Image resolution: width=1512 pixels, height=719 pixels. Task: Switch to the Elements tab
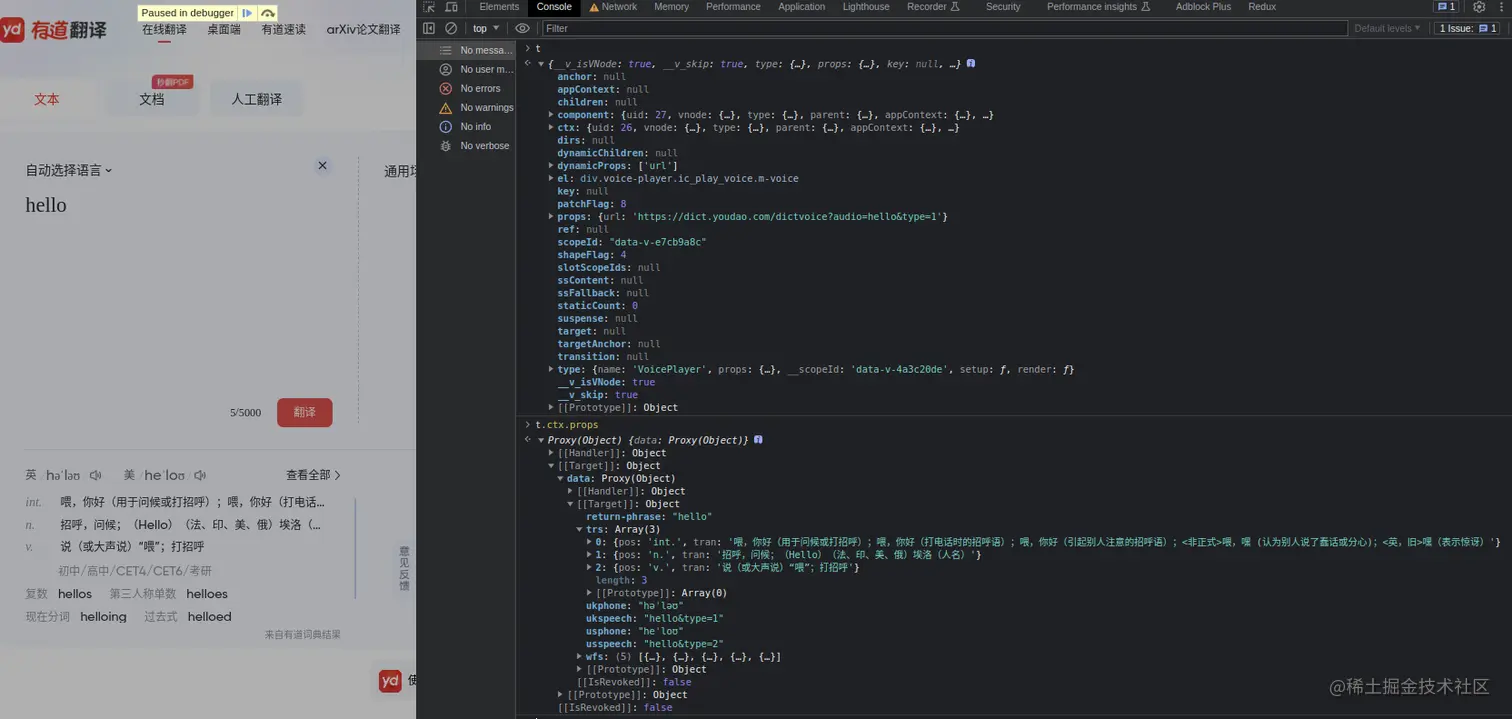499,7
